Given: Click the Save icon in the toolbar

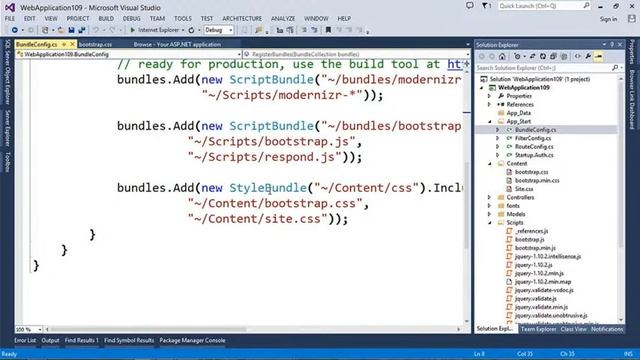Looking at the screenshot, I should (x=71, y=30).
